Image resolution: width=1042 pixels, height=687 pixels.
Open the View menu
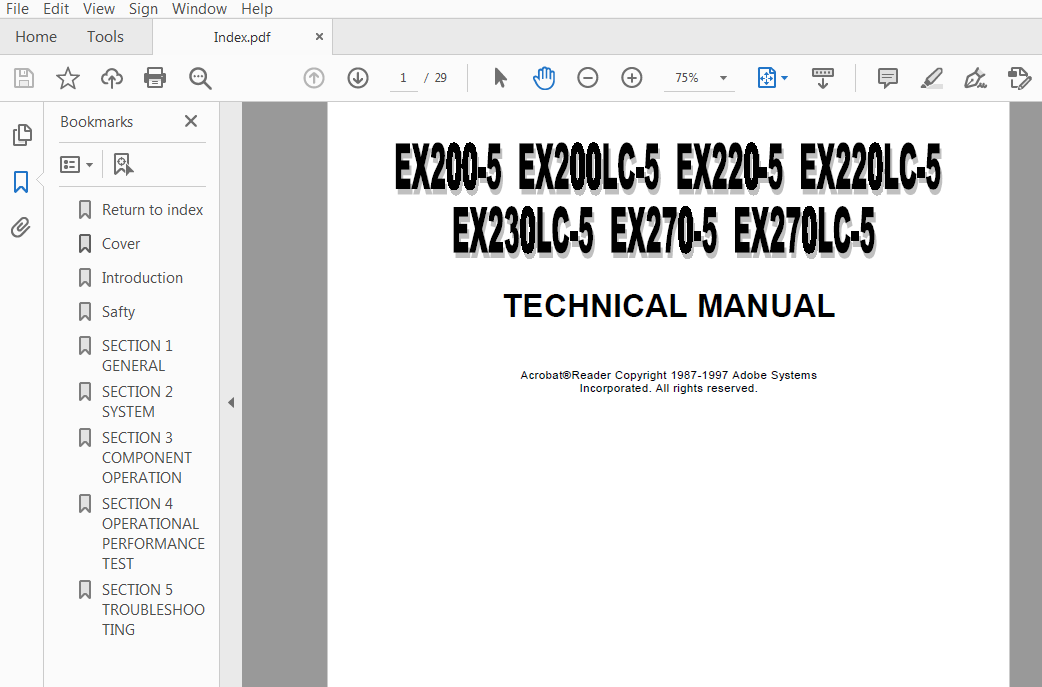tap(99, 9)
